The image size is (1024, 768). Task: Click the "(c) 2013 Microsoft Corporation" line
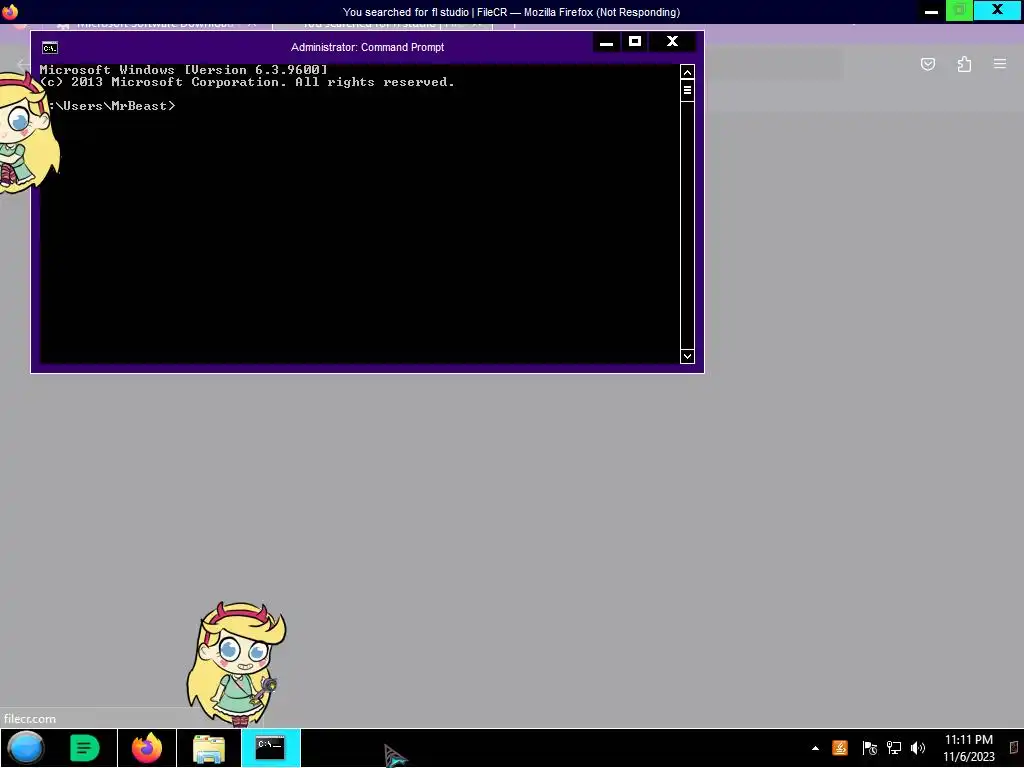point(248,82)
